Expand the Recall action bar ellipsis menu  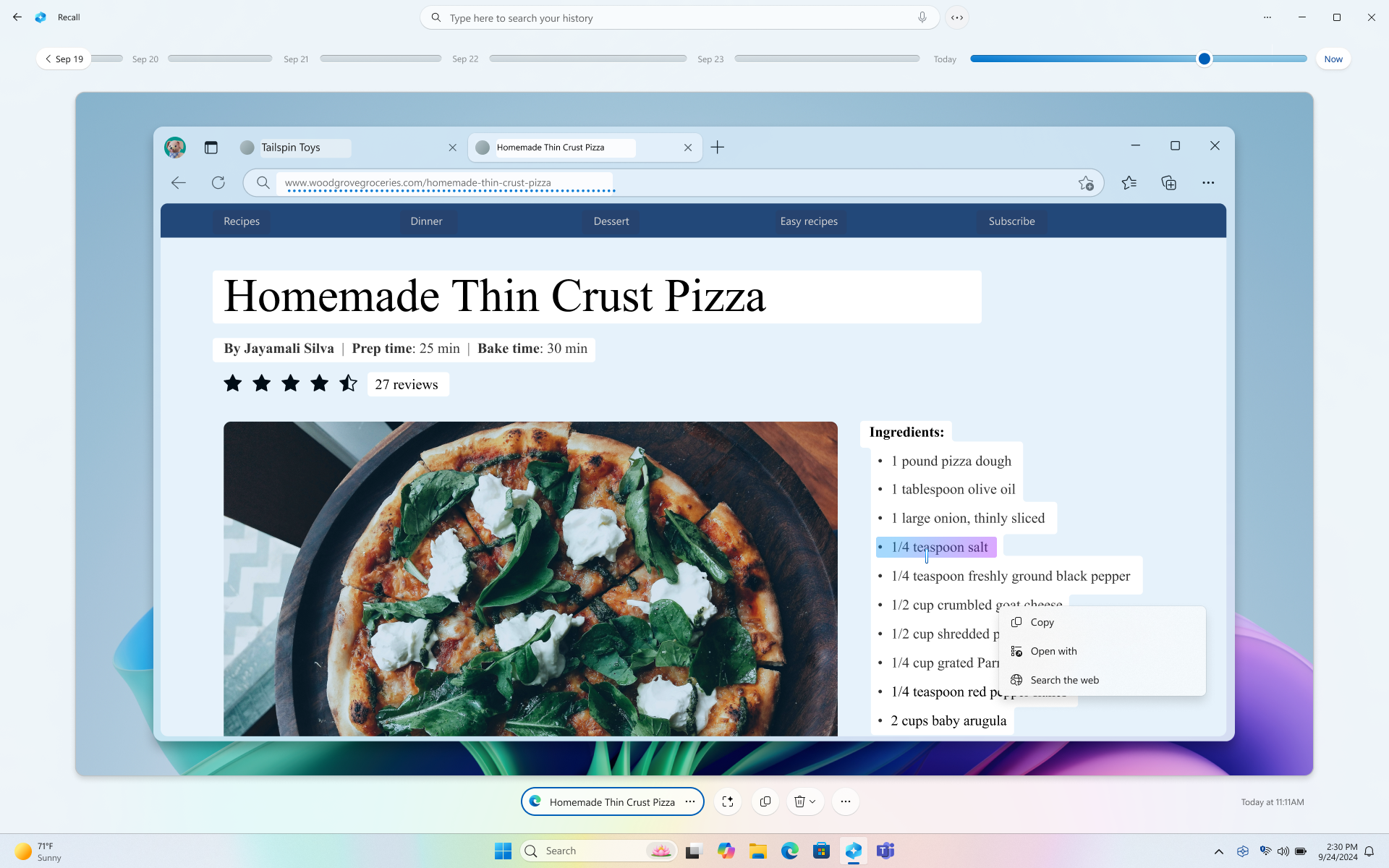coord(845,801)
